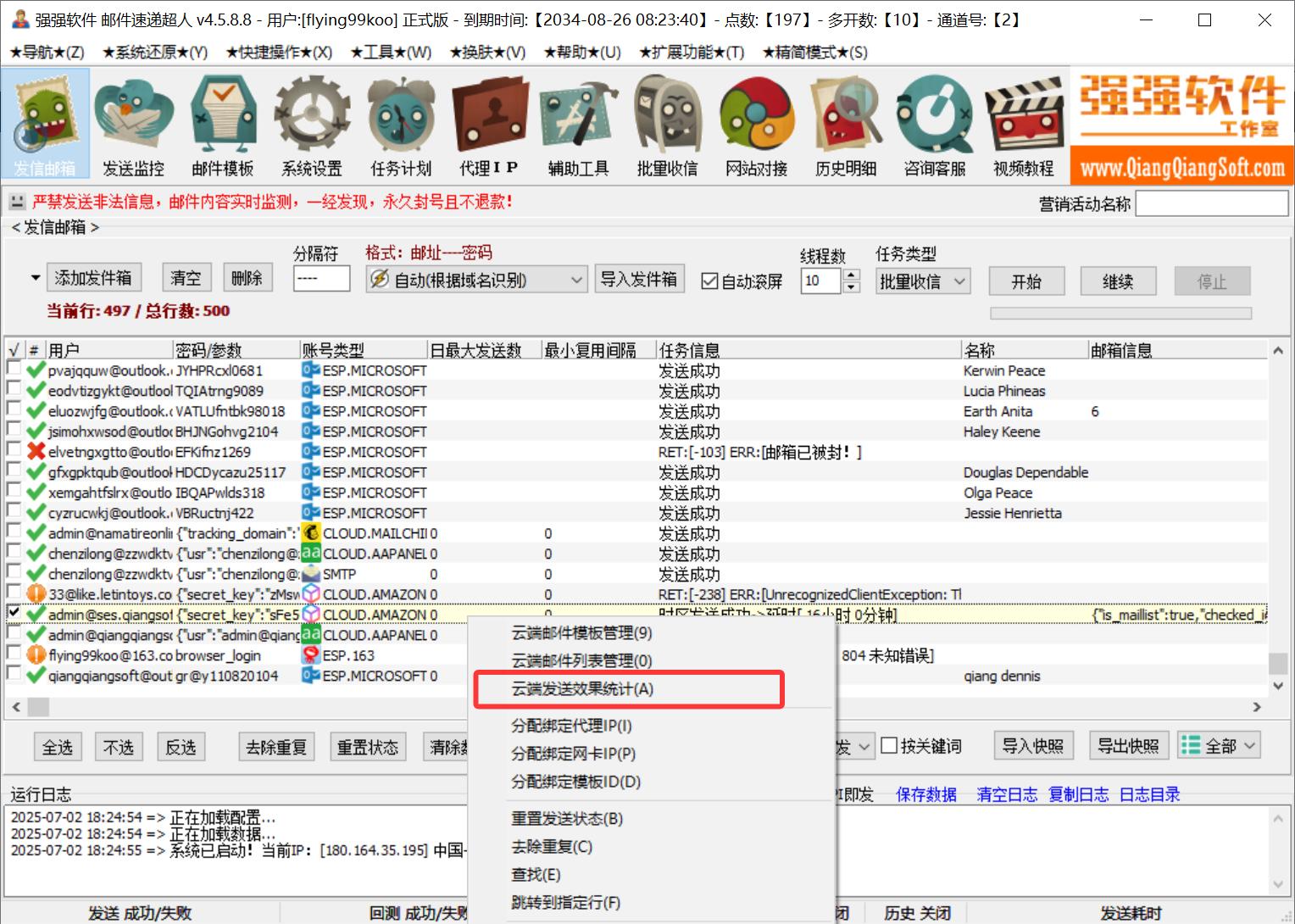Viewport: 1295px width, 924px height.
Task: Check the pvajqquw@outlook row checkbox
Action: pyautogui.click(x=14, y=368)
